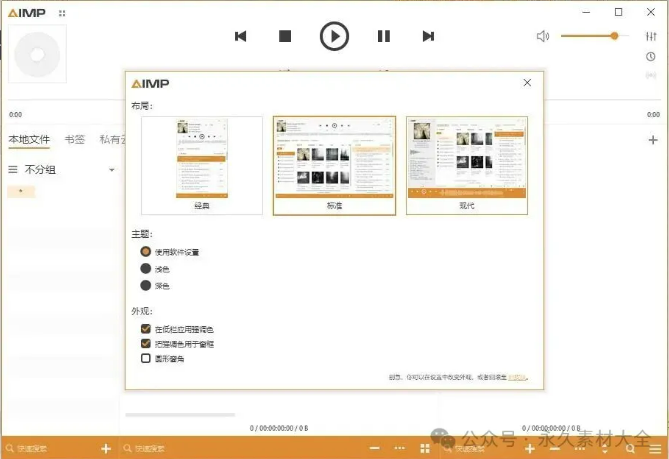Open the timer clock icon
This screenshot has width=669, height=459.
pyautogui.click(x=651, y=56)
